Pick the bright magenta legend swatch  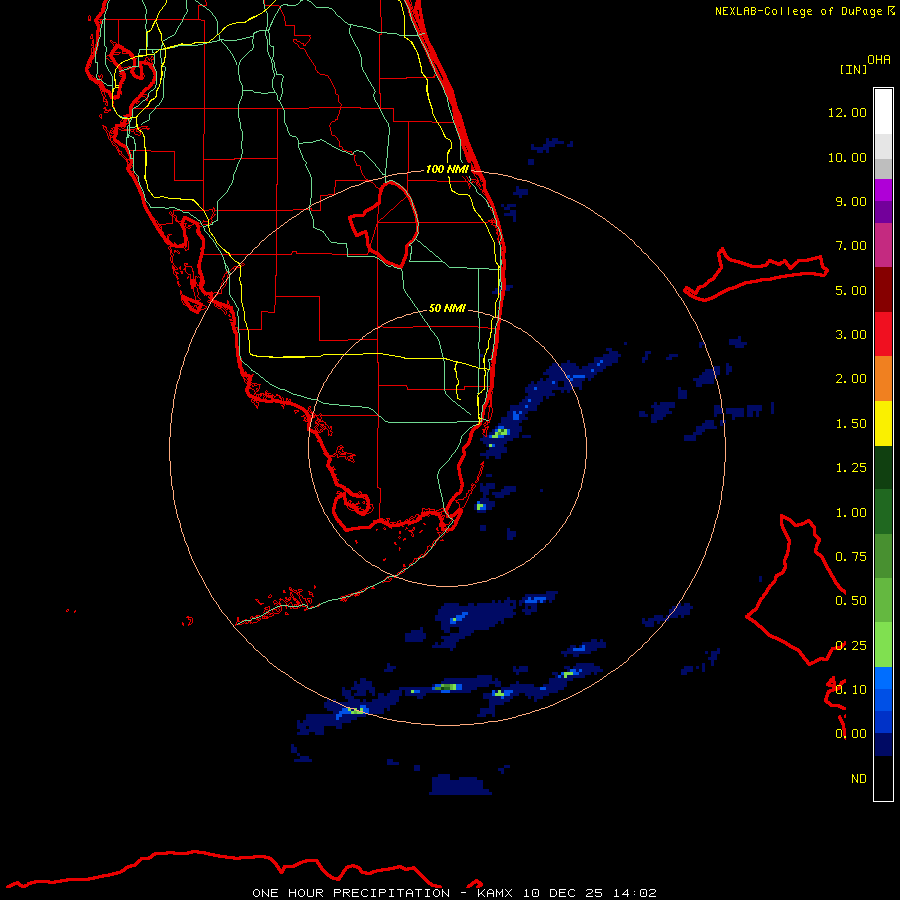click(883, 190)
